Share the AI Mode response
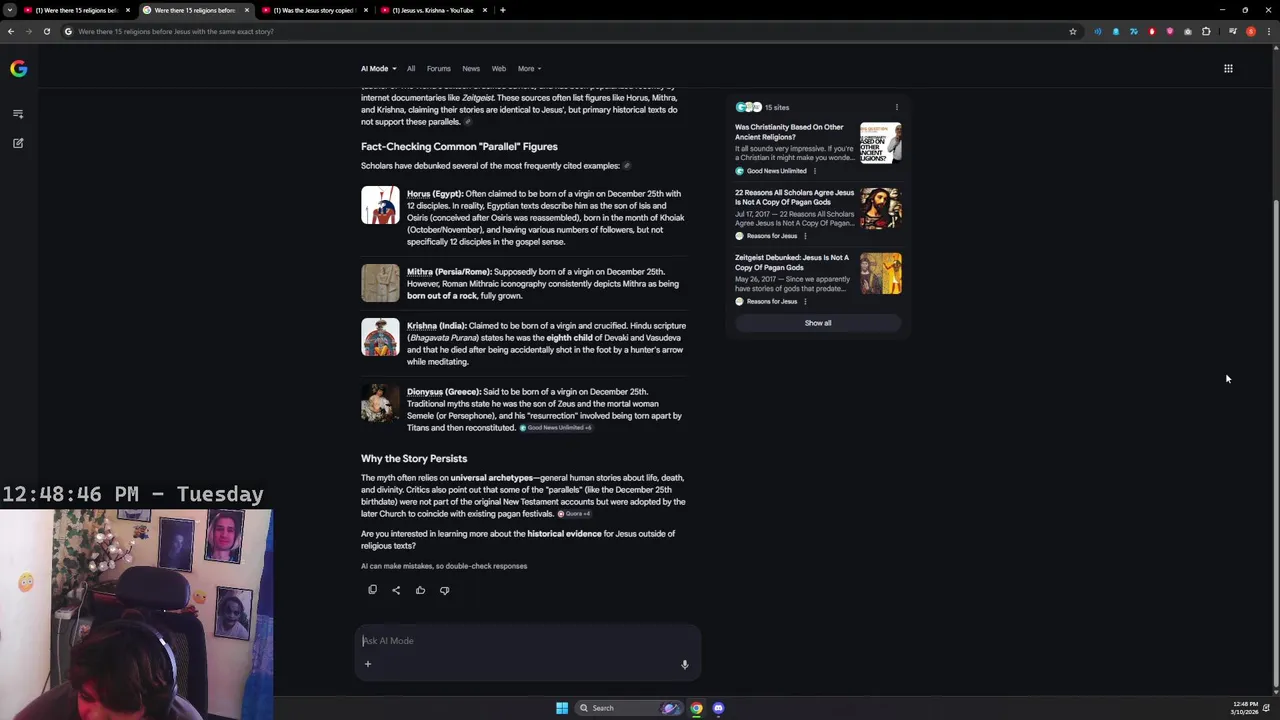This screenshot has height=720, width=1280. 396,590
